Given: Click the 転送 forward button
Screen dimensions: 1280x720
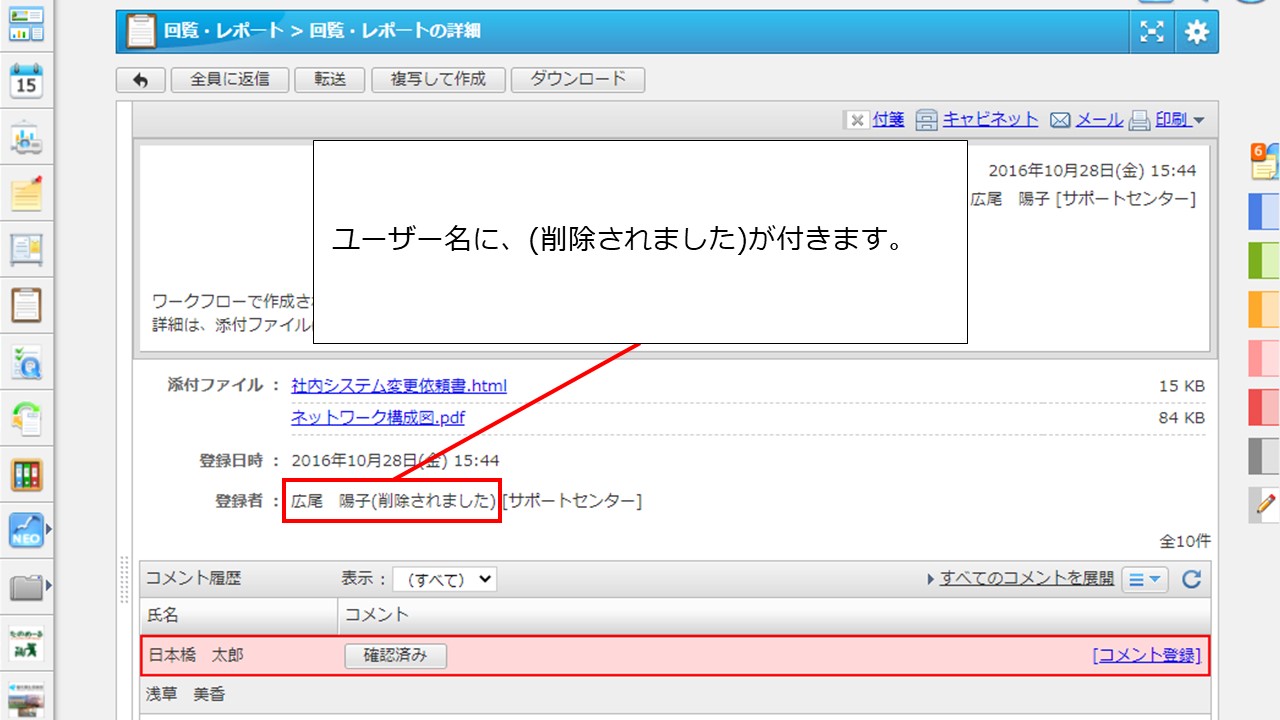Looking at the screenshot, I should 330,80.
